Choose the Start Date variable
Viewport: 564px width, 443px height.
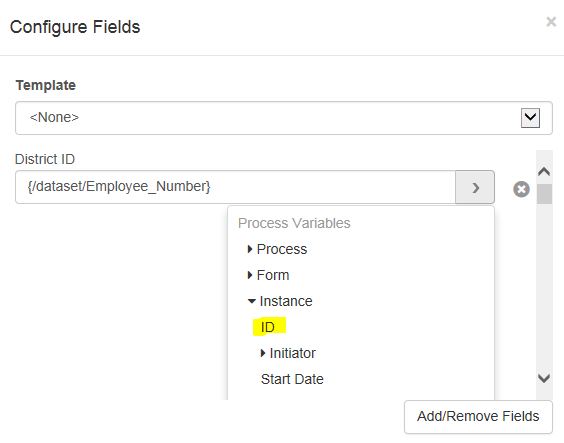292,379
